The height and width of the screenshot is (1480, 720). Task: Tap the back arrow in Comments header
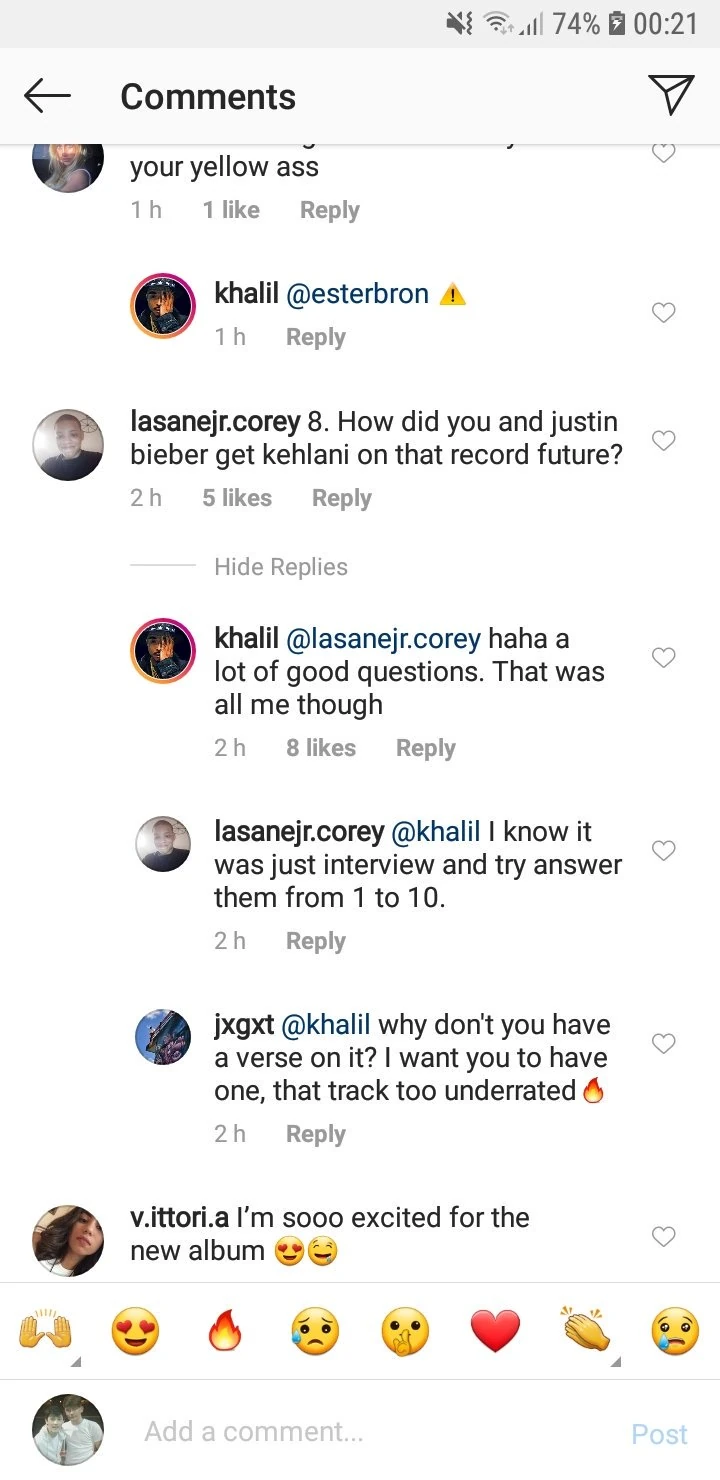click(47, 96)
